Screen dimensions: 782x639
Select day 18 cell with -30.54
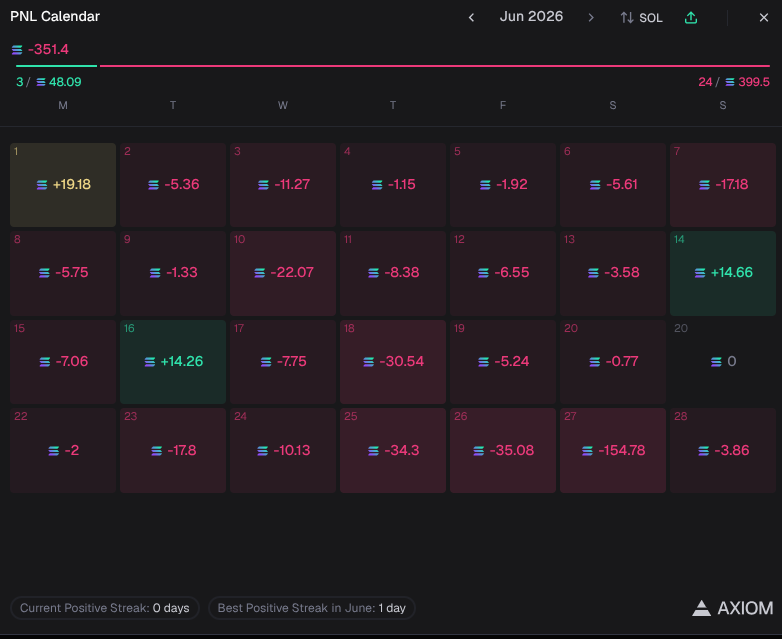tap(393, 362)
